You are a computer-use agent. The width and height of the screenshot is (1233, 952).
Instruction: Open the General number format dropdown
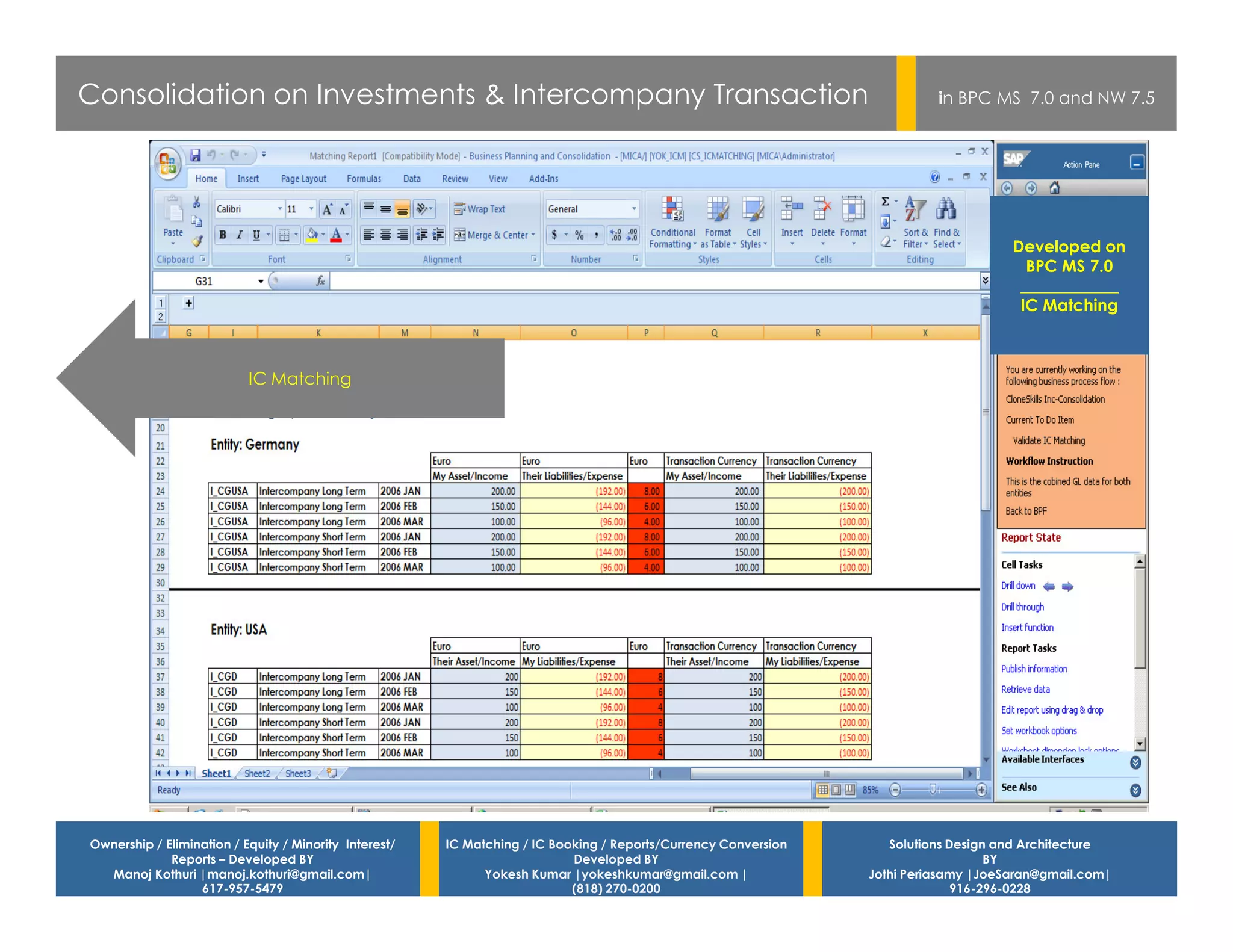[x=633, y=209]
